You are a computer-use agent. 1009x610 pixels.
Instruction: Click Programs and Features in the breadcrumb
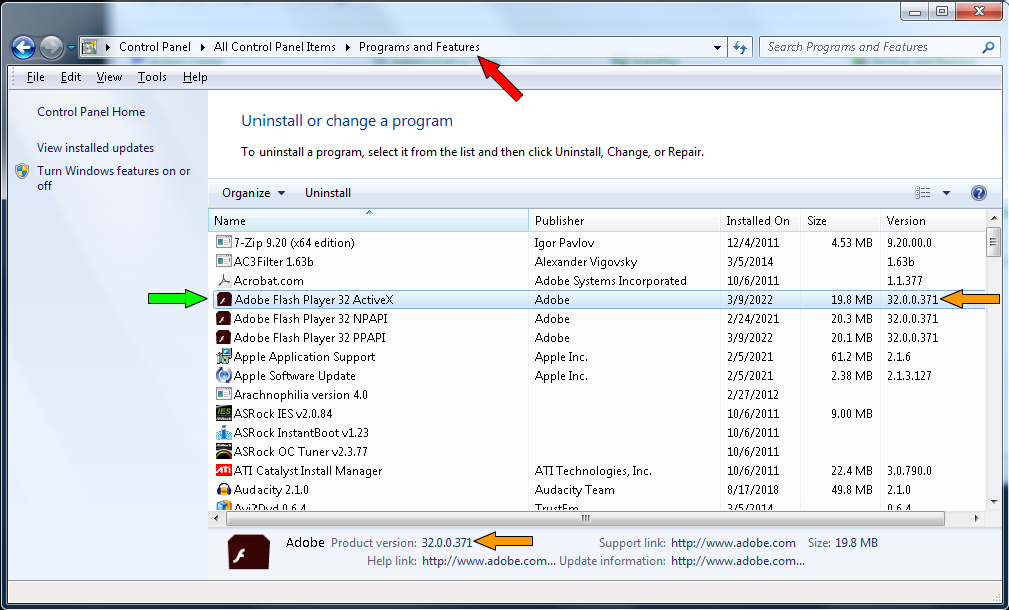coord(419,47)
